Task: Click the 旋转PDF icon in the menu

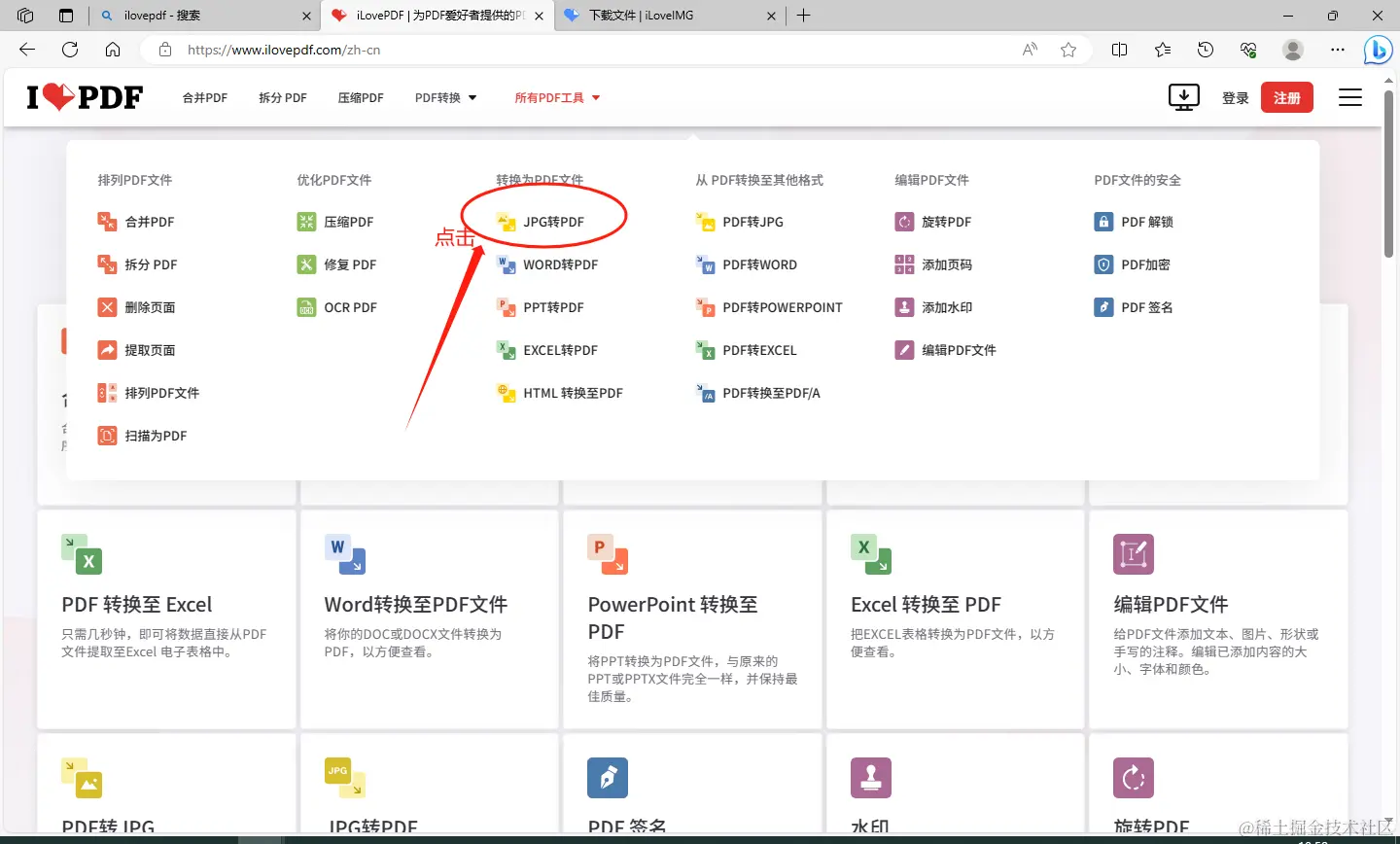Action: point(904,222)
